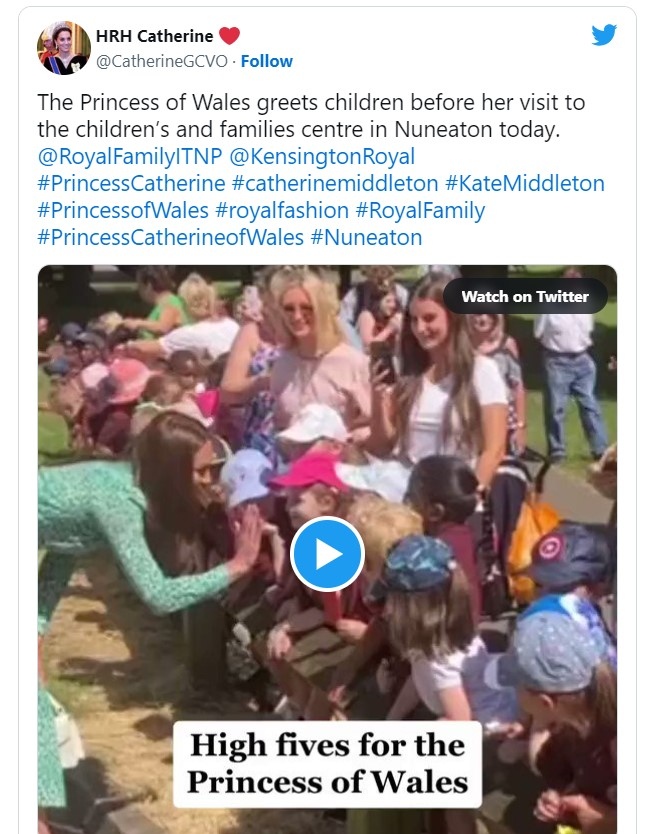Click the red heart emoji beside name

pos(230,36)
